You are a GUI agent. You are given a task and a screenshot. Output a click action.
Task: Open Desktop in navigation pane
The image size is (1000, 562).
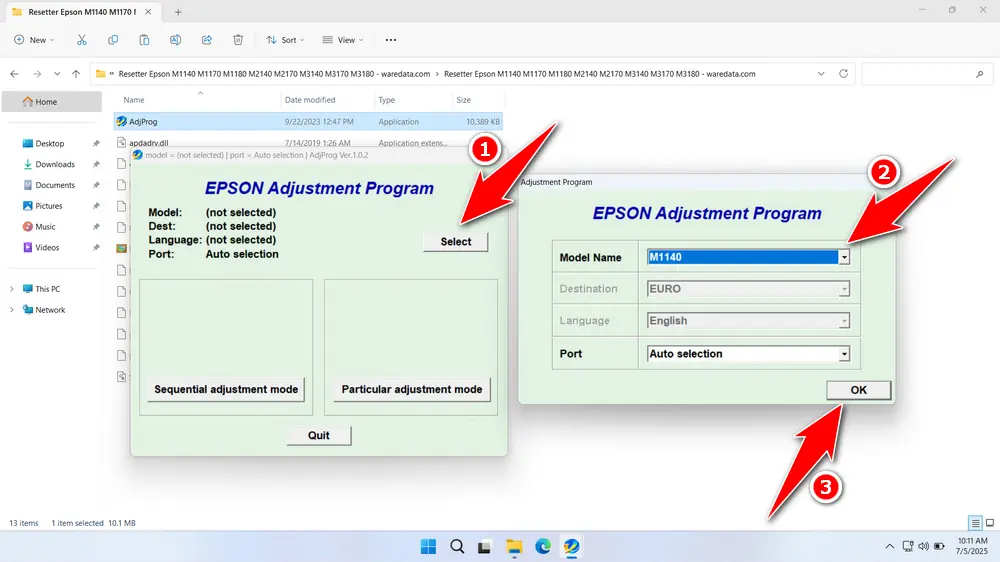[50, 144]
